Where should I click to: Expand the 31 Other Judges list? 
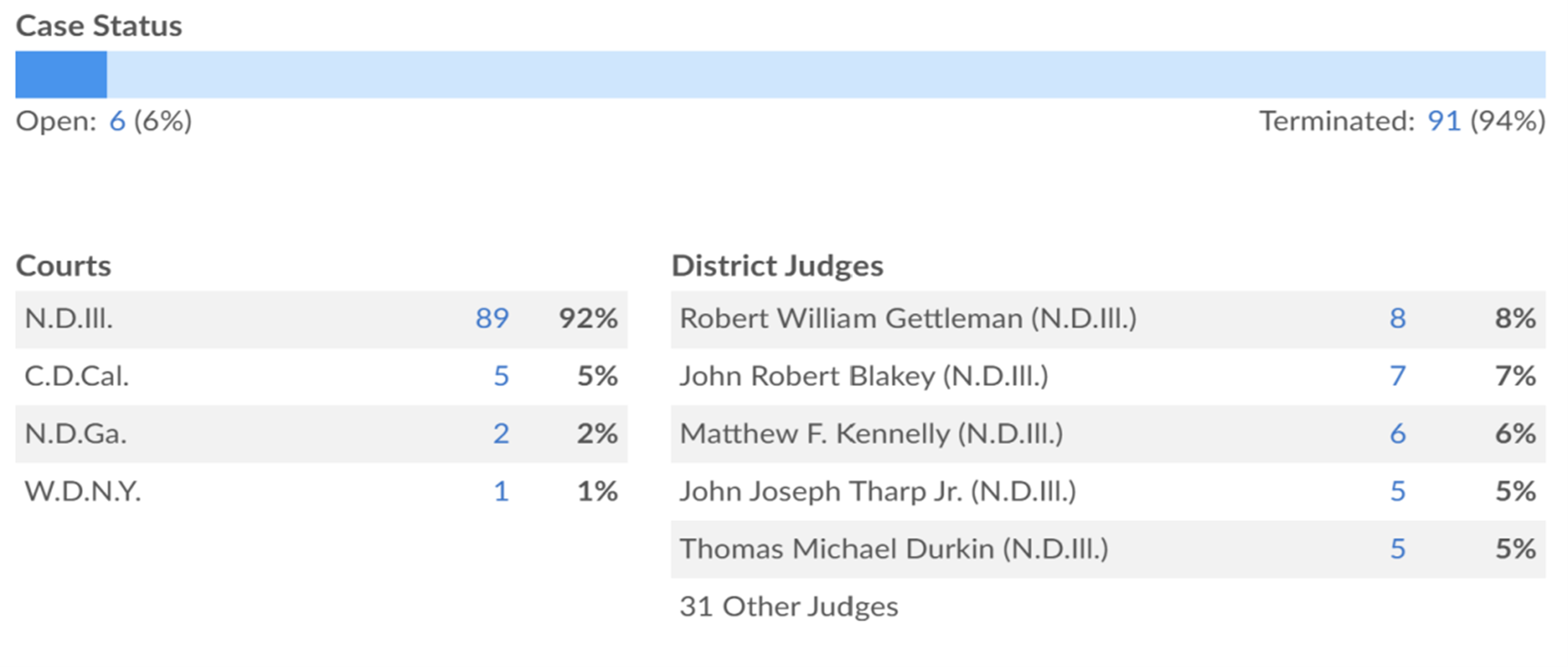tap(788, 606)
